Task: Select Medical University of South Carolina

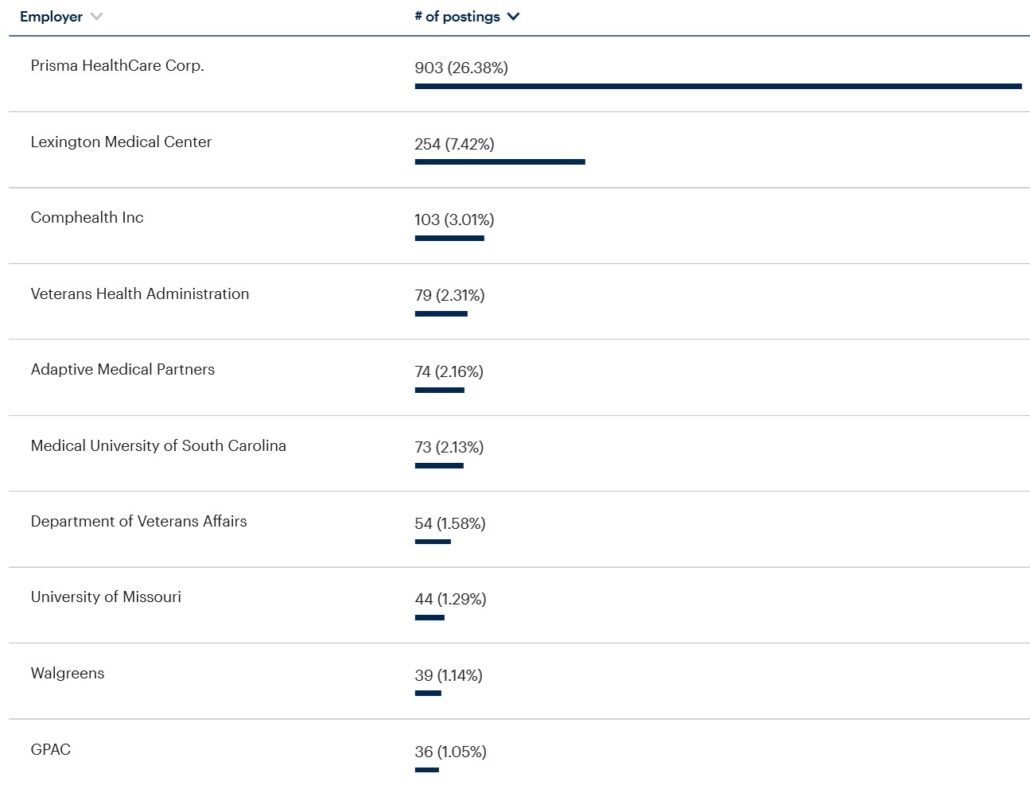Action: coord(158,445)
